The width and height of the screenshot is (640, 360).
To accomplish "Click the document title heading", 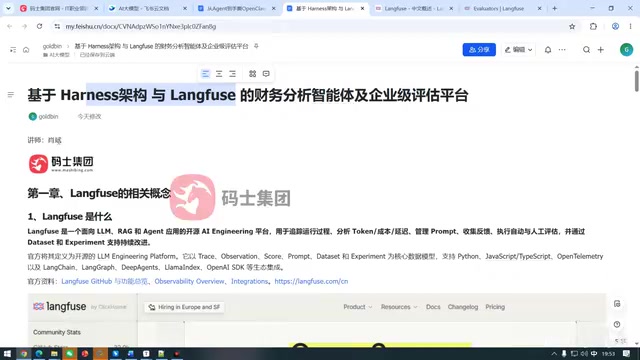I will click(x=248, y=95).
